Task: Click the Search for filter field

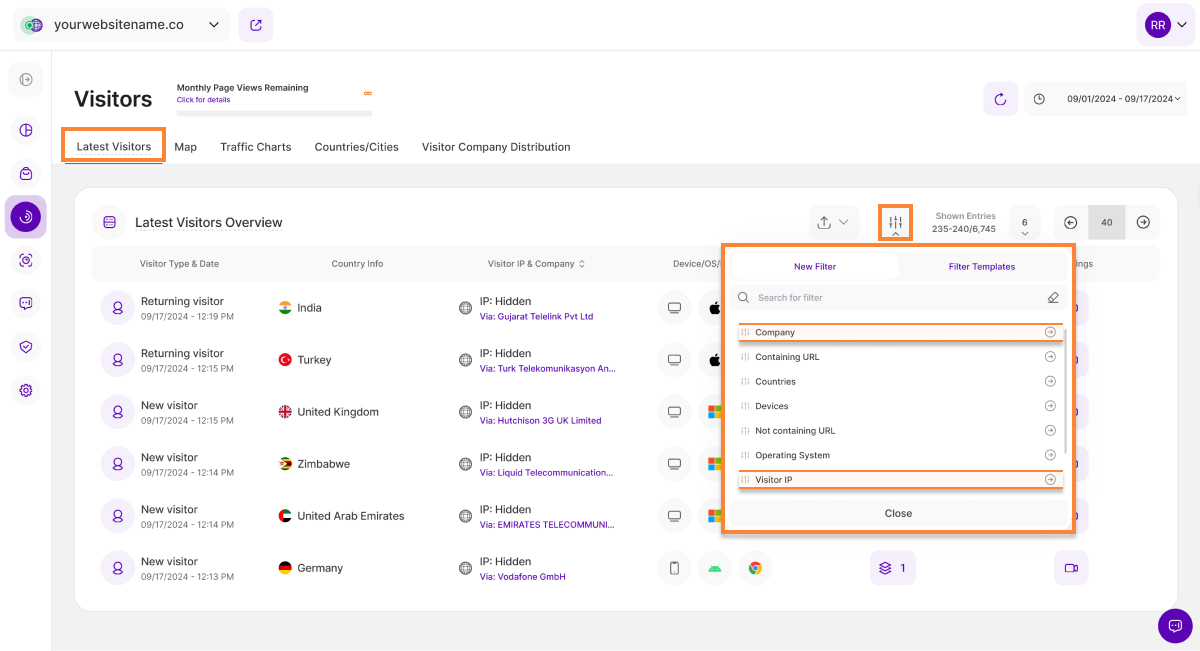Action: (x=890, y=298)
